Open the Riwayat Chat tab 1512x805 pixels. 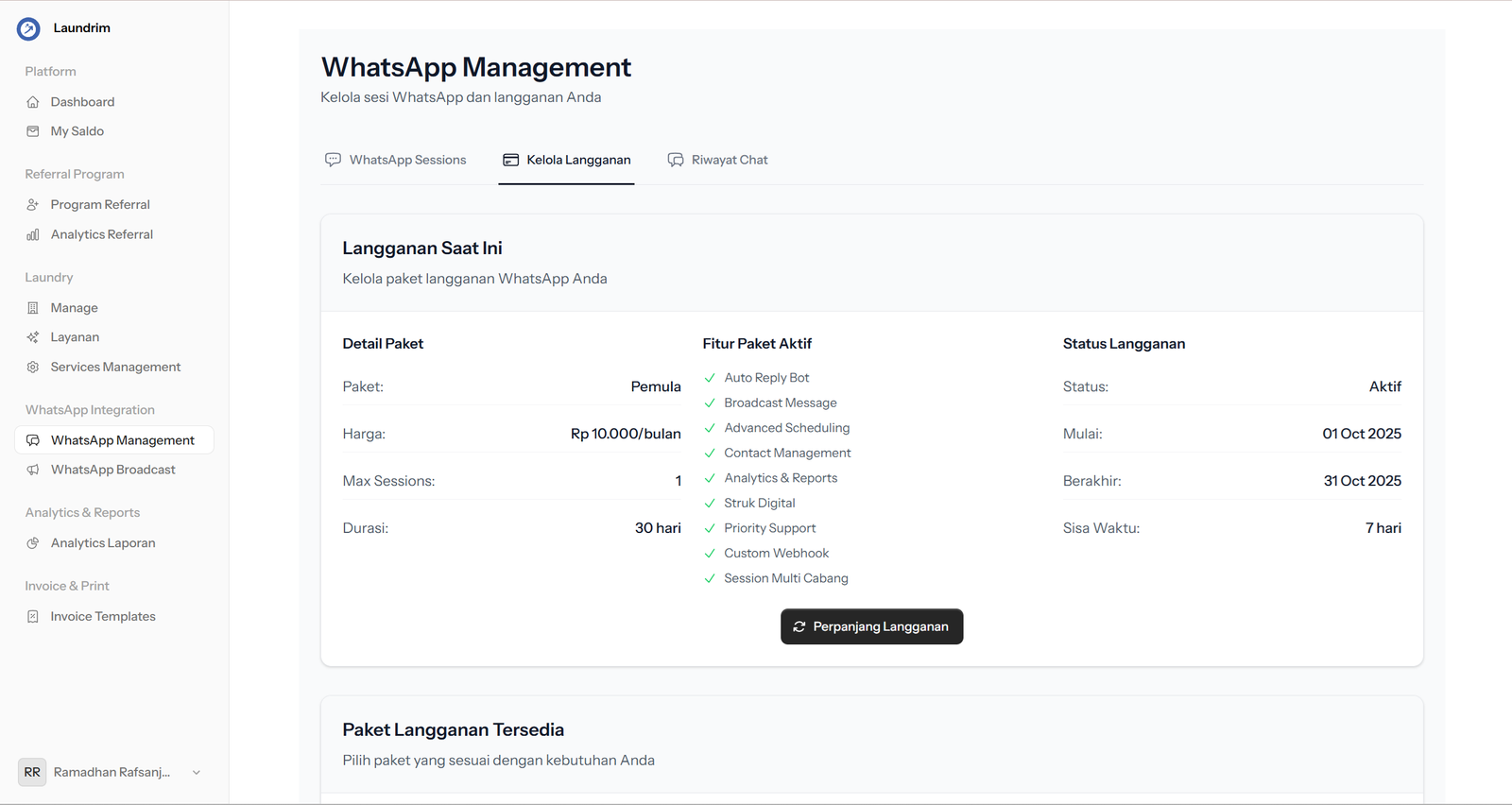click(x=718, y=160)
